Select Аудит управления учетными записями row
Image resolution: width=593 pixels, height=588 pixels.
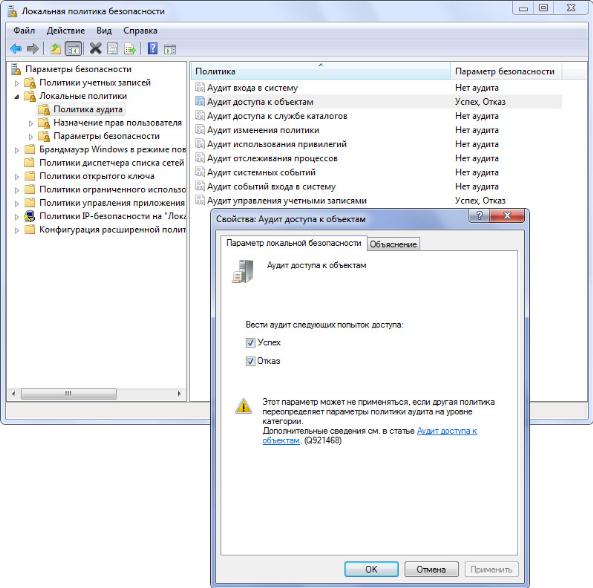coord(378,200)
